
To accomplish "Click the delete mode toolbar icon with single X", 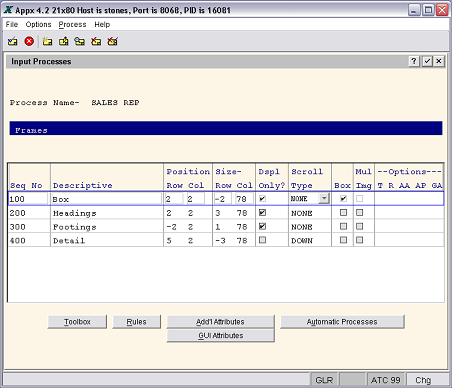I will click(96, 41).
